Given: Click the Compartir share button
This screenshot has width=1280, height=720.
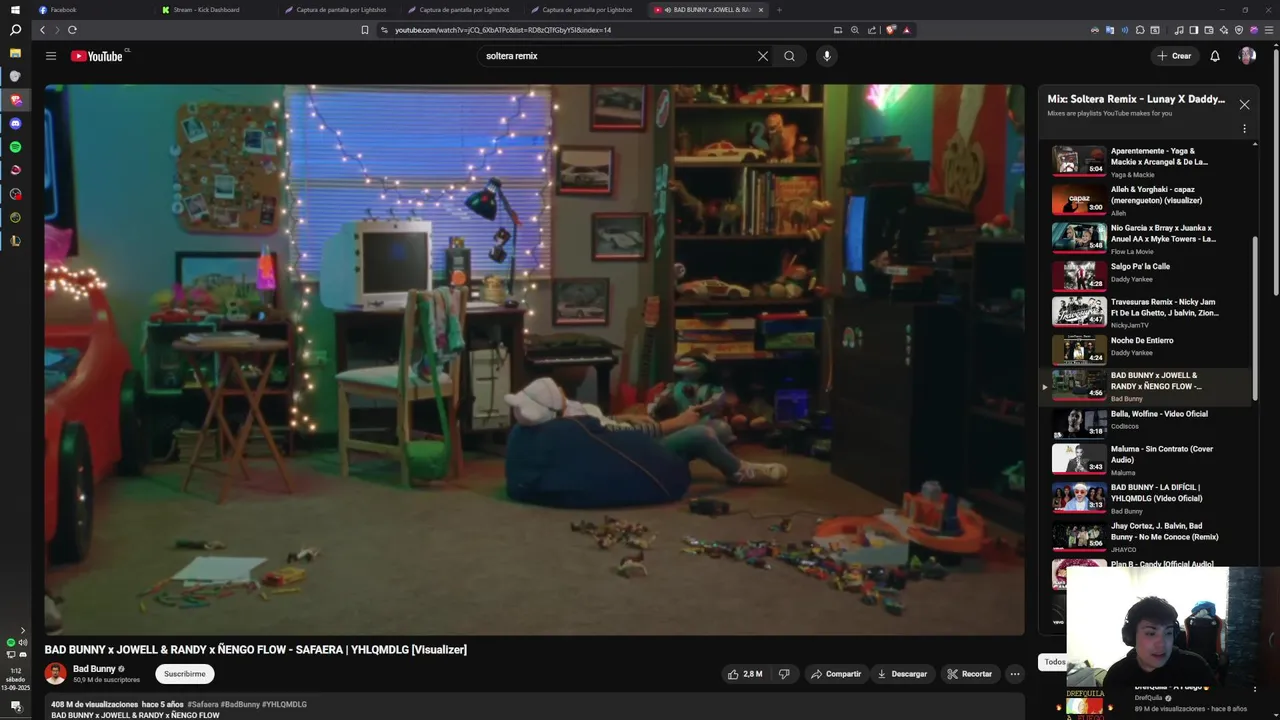Looking at the screenshot, I should [836, 674].
